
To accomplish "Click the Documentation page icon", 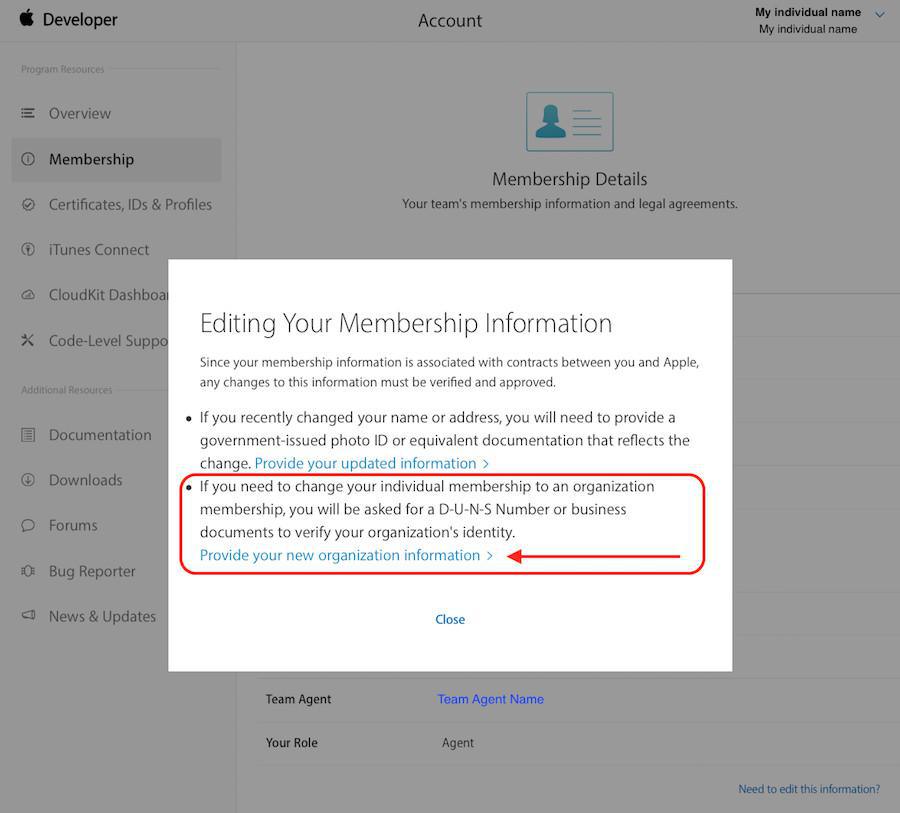I will pos(28,435).
